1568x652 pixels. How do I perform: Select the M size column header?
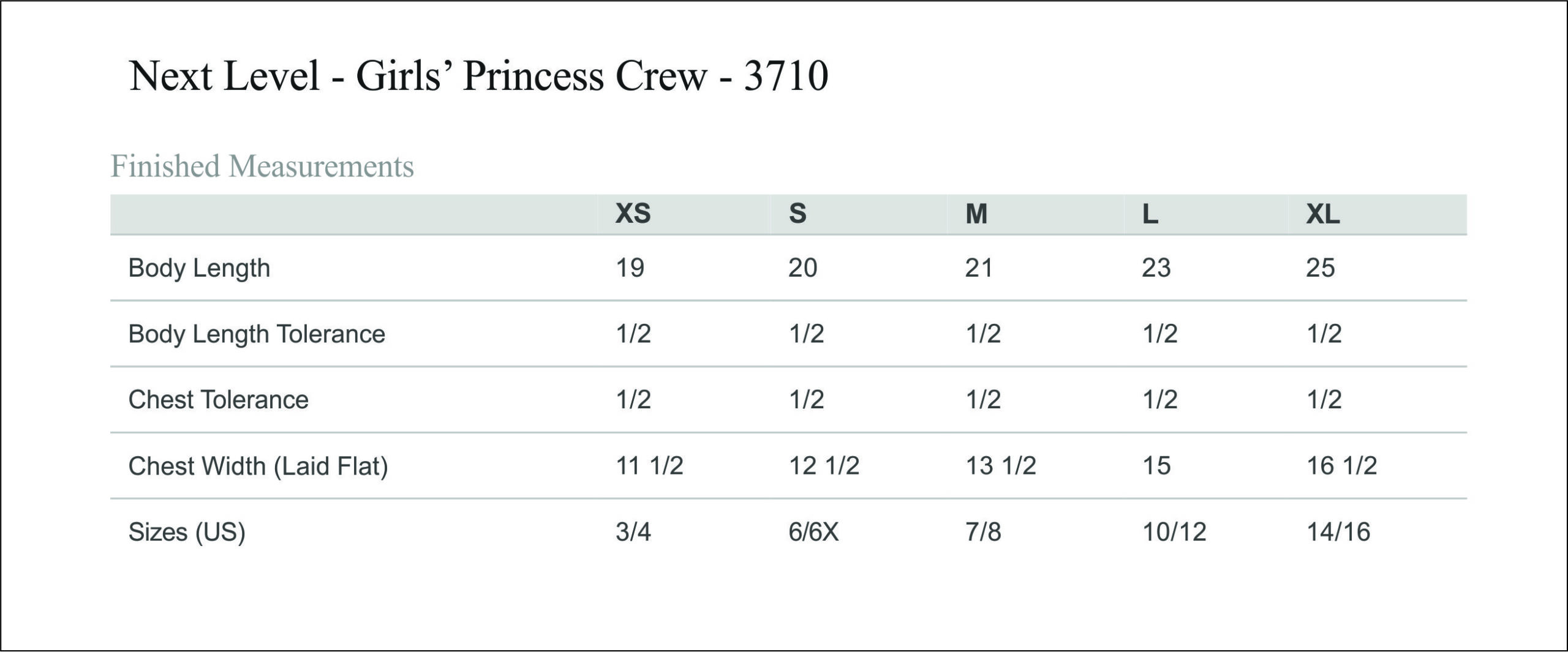click(x=976, y=214)
